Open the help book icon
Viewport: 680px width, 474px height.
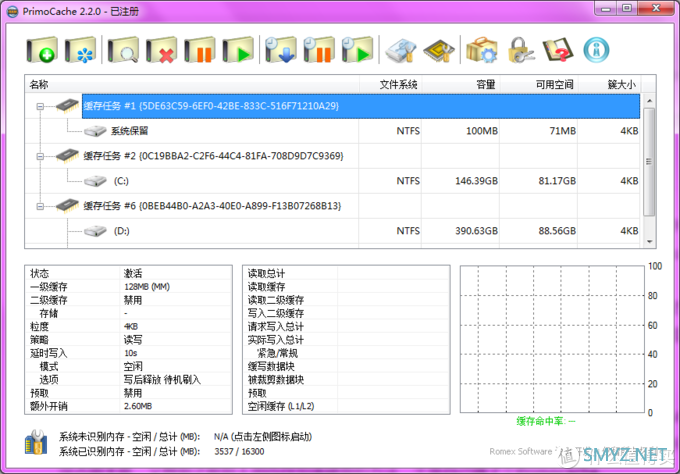558,50
